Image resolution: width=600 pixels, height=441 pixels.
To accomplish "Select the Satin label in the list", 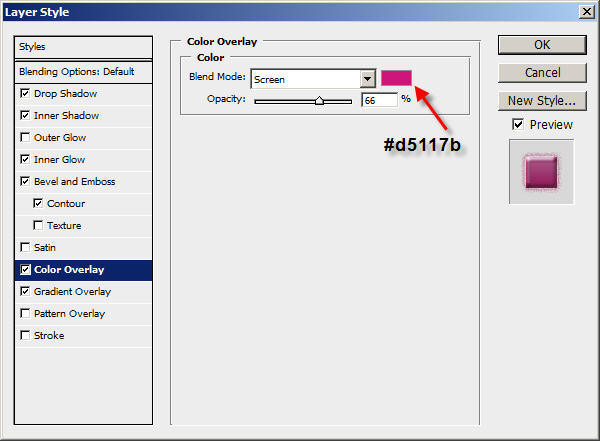I will coord(45,248).
